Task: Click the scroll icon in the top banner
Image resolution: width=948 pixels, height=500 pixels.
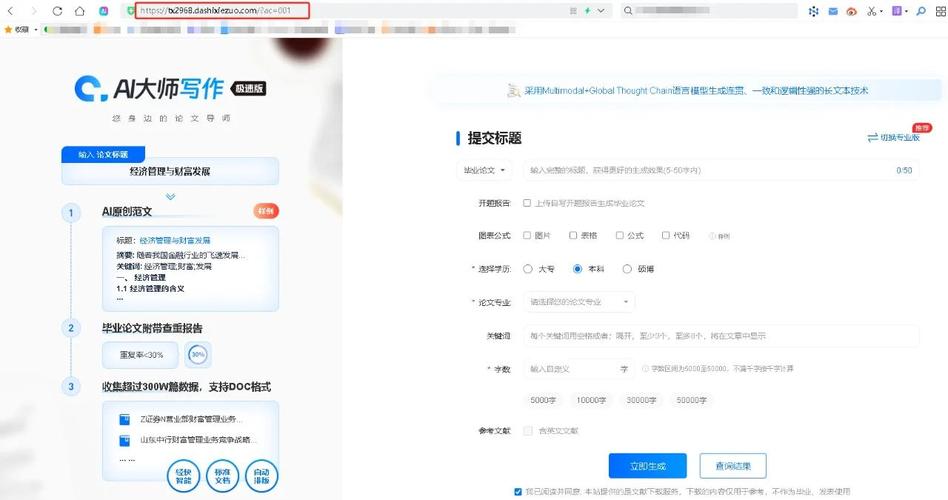Action: [514, 91]
